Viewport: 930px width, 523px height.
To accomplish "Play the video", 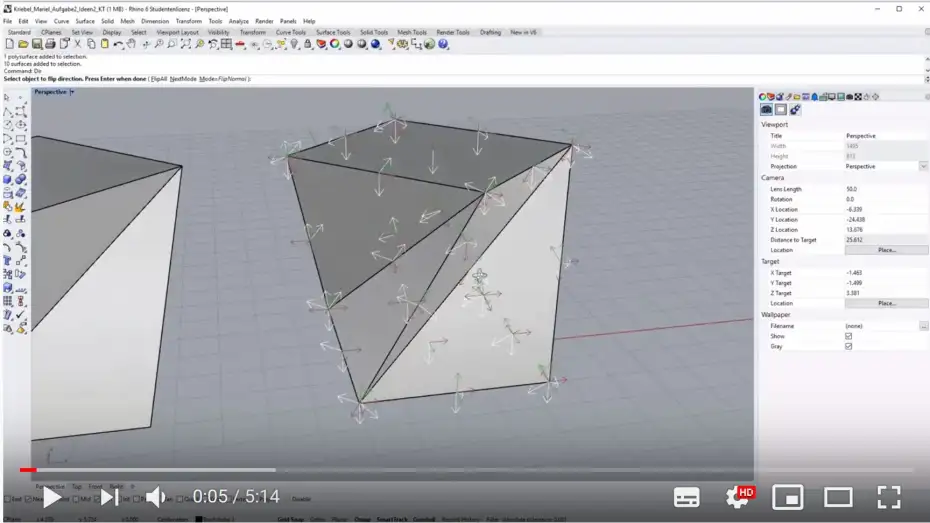I will (52, 497).
